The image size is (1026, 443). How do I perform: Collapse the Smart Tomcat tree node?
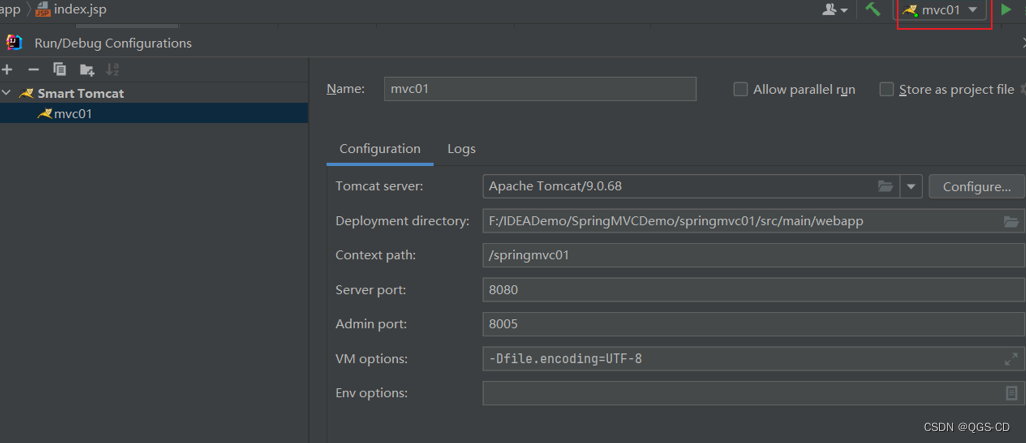tap(7, 93)
